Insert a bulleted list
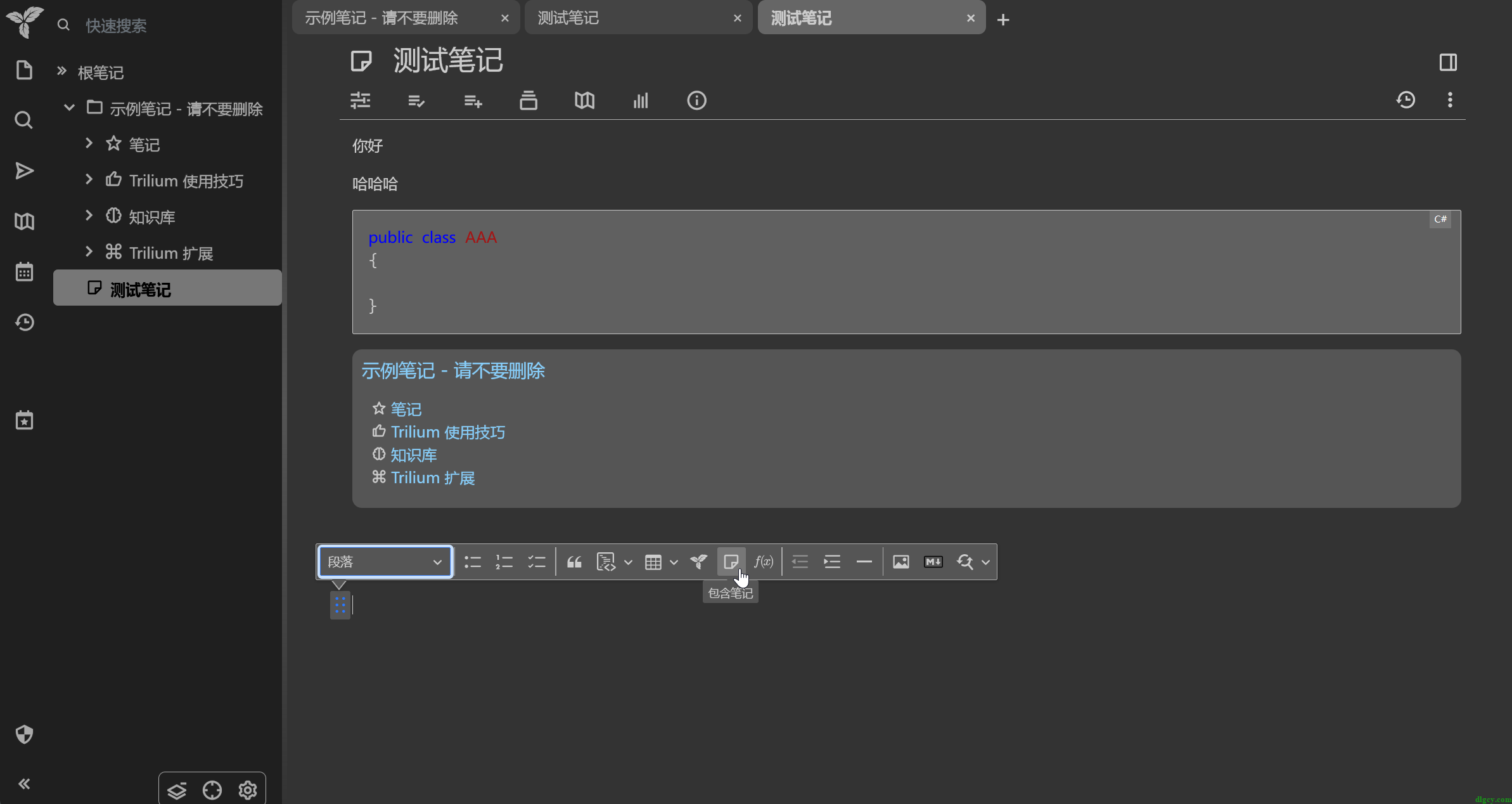The height and width of the screenshot is (804, 1512). tap(473, 562)
